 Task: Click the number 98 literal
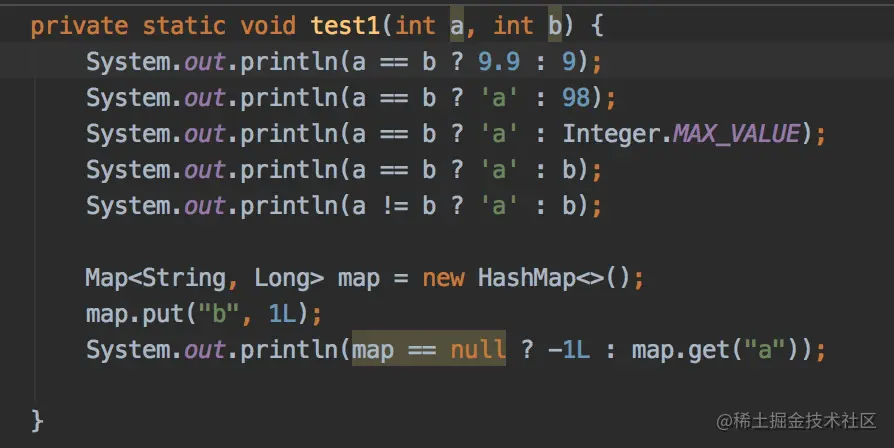click(x=576, y=97)
